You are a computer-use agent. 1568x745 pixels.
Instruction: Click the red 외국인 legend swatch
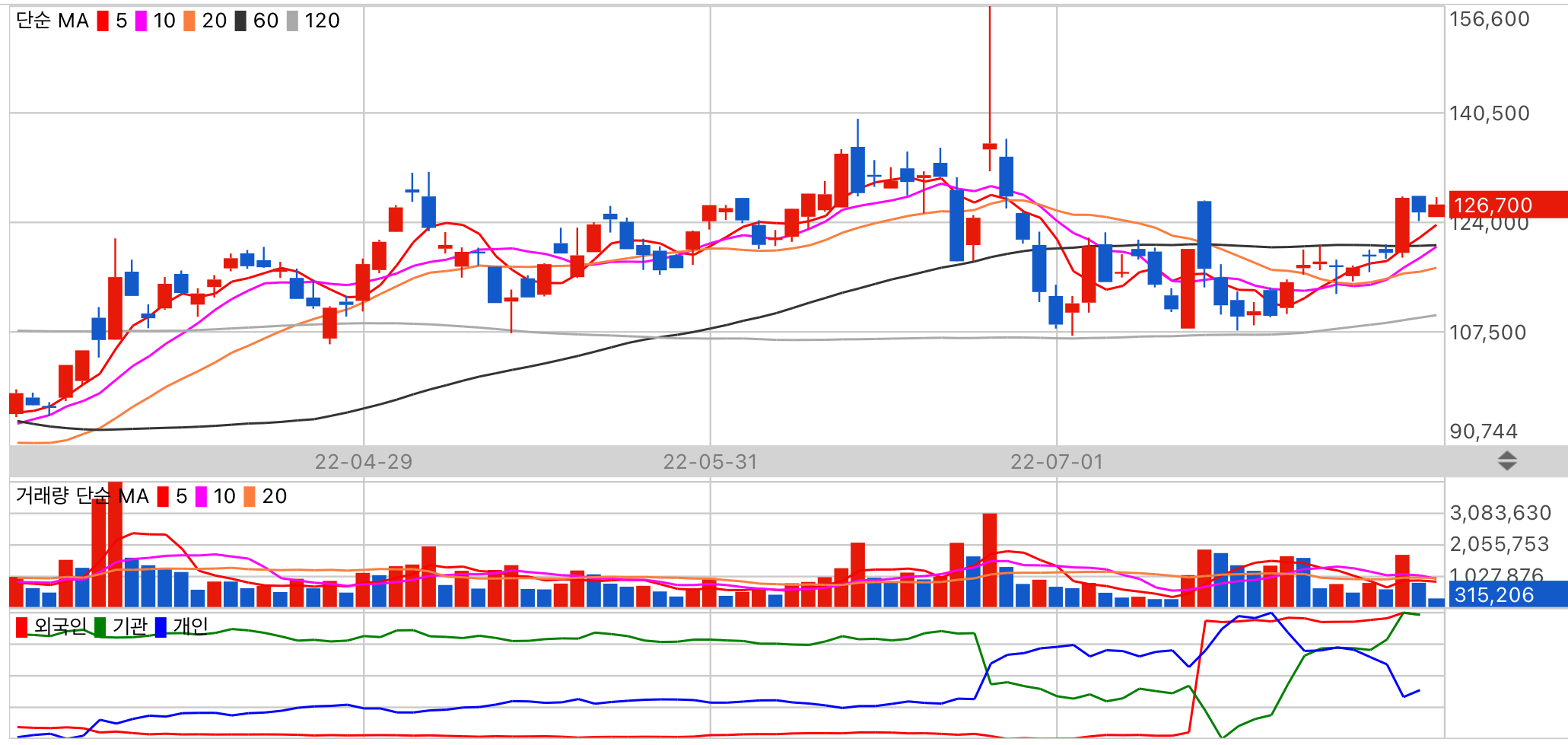click(x=21, y=627)
